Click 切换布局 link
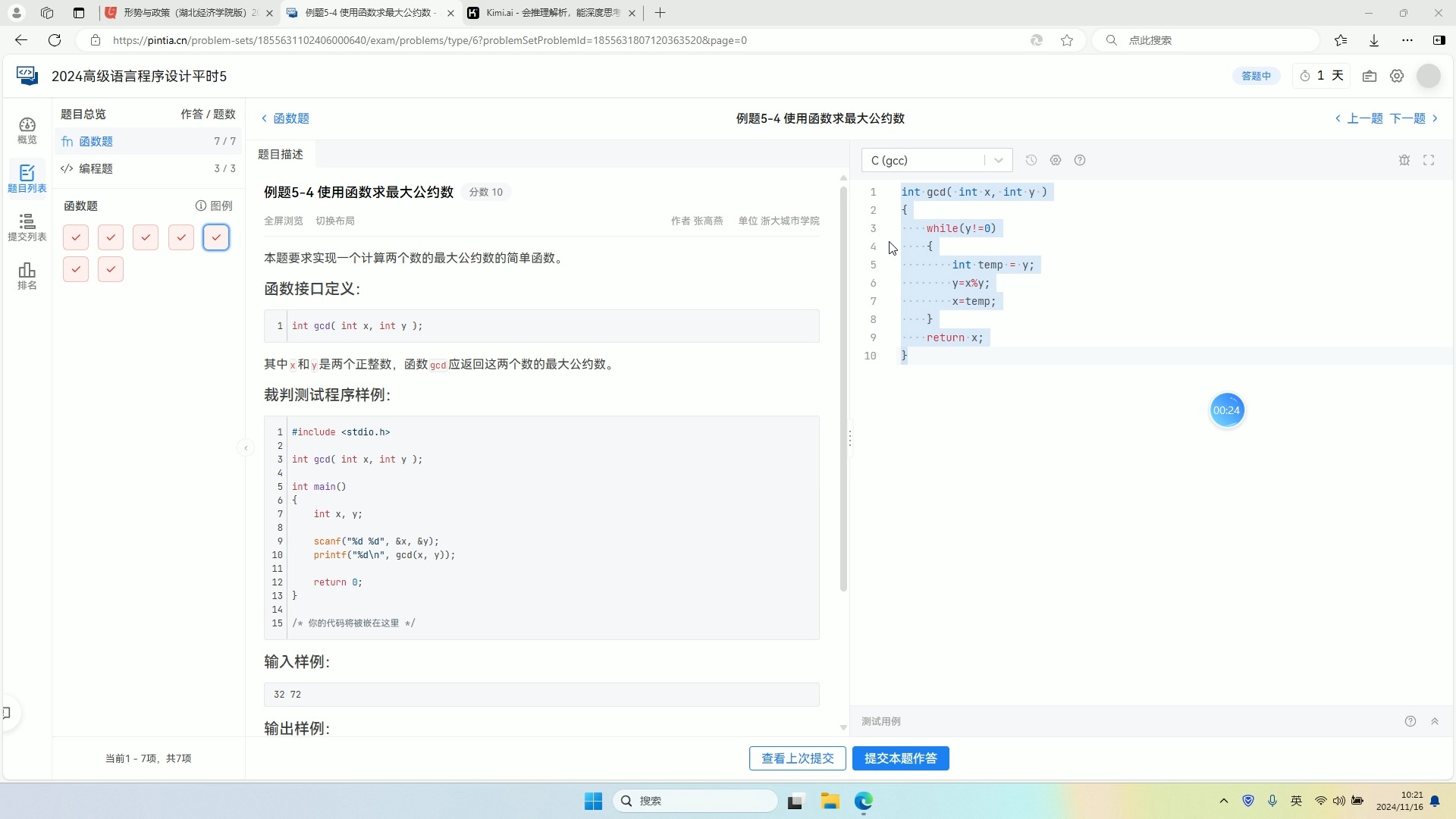Viewport: 1456px width, 819px height. (335, 221)
